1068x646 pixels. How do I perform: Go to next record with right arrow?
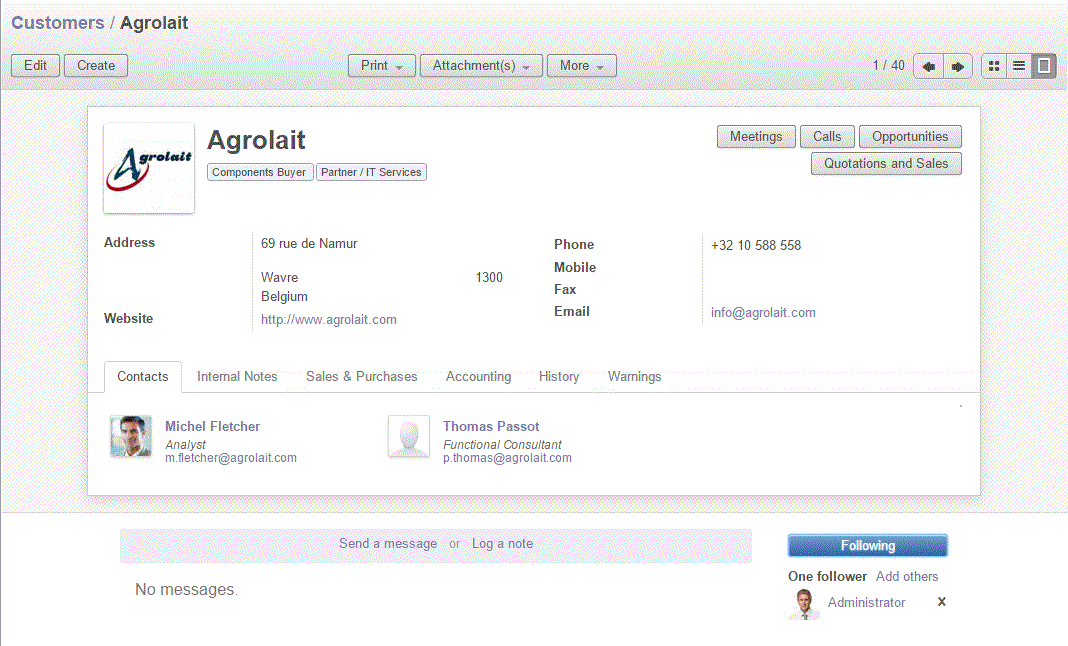957,65
